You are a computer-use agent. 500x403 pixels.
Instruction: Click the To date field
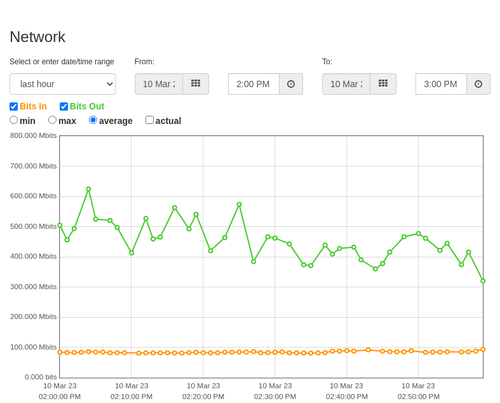346,84
